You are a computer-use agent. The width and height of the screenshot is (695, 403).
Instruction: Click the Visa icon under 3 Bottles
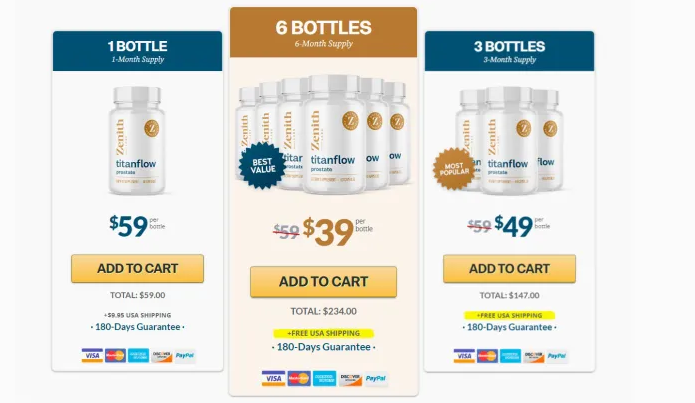464,356
